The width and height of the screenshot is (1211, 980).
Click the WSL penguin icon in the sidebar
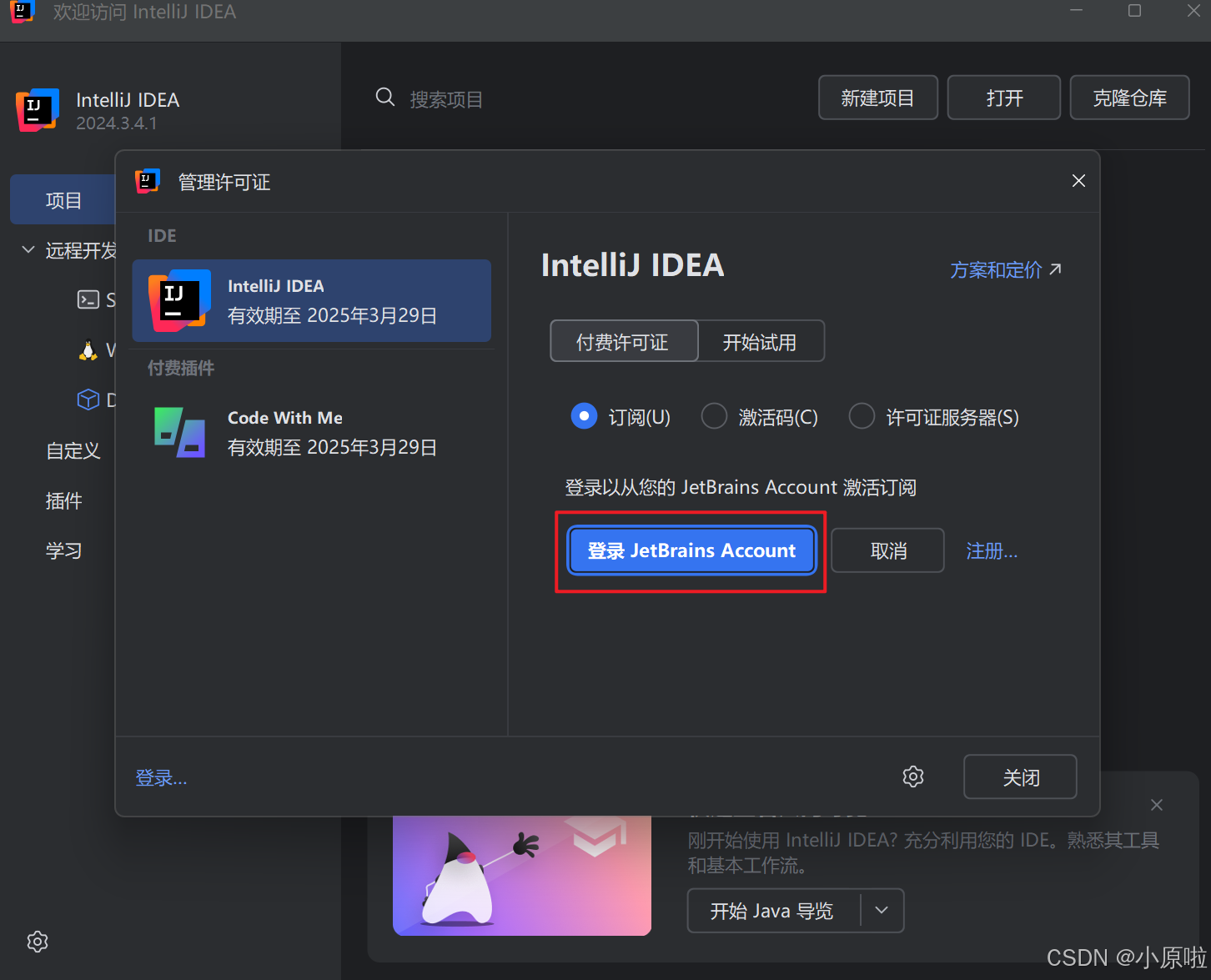pyautogui.click(x=88, y=350)
